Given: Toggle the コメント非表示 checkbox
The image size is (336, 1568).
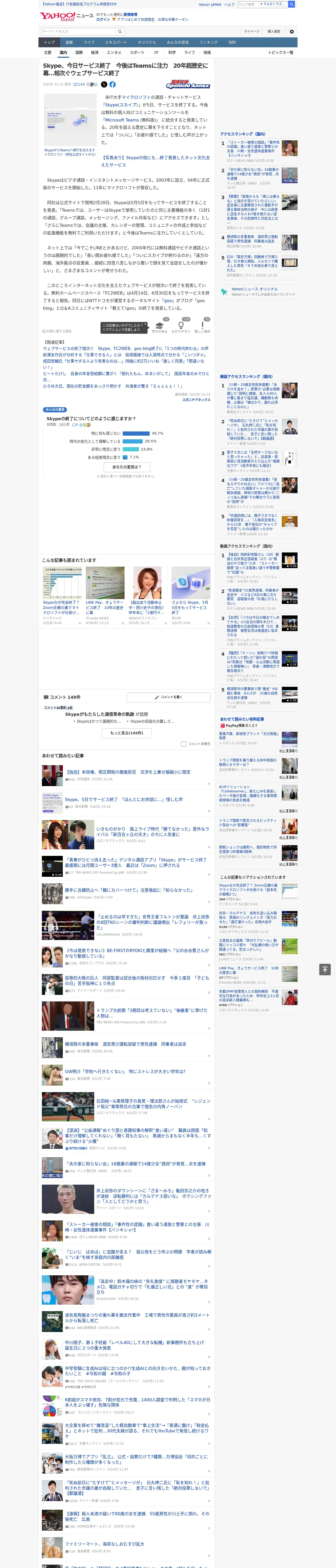Looking at the screenshot, I should [183, 744].
